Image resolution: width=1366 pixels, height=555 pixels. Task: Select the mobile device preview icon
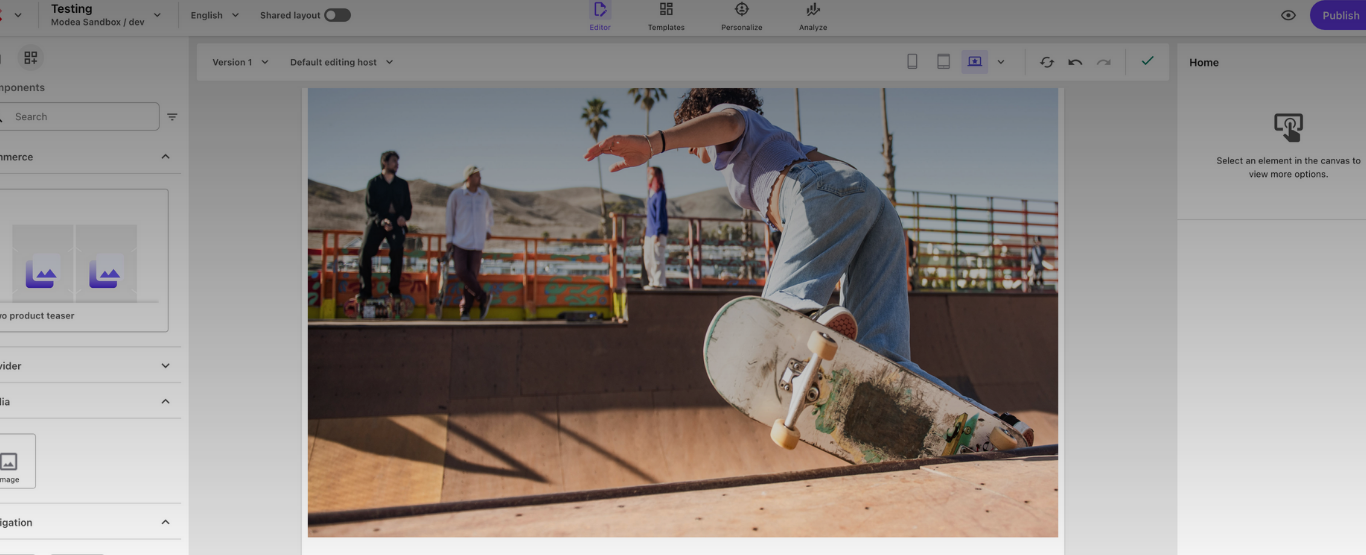912,62
